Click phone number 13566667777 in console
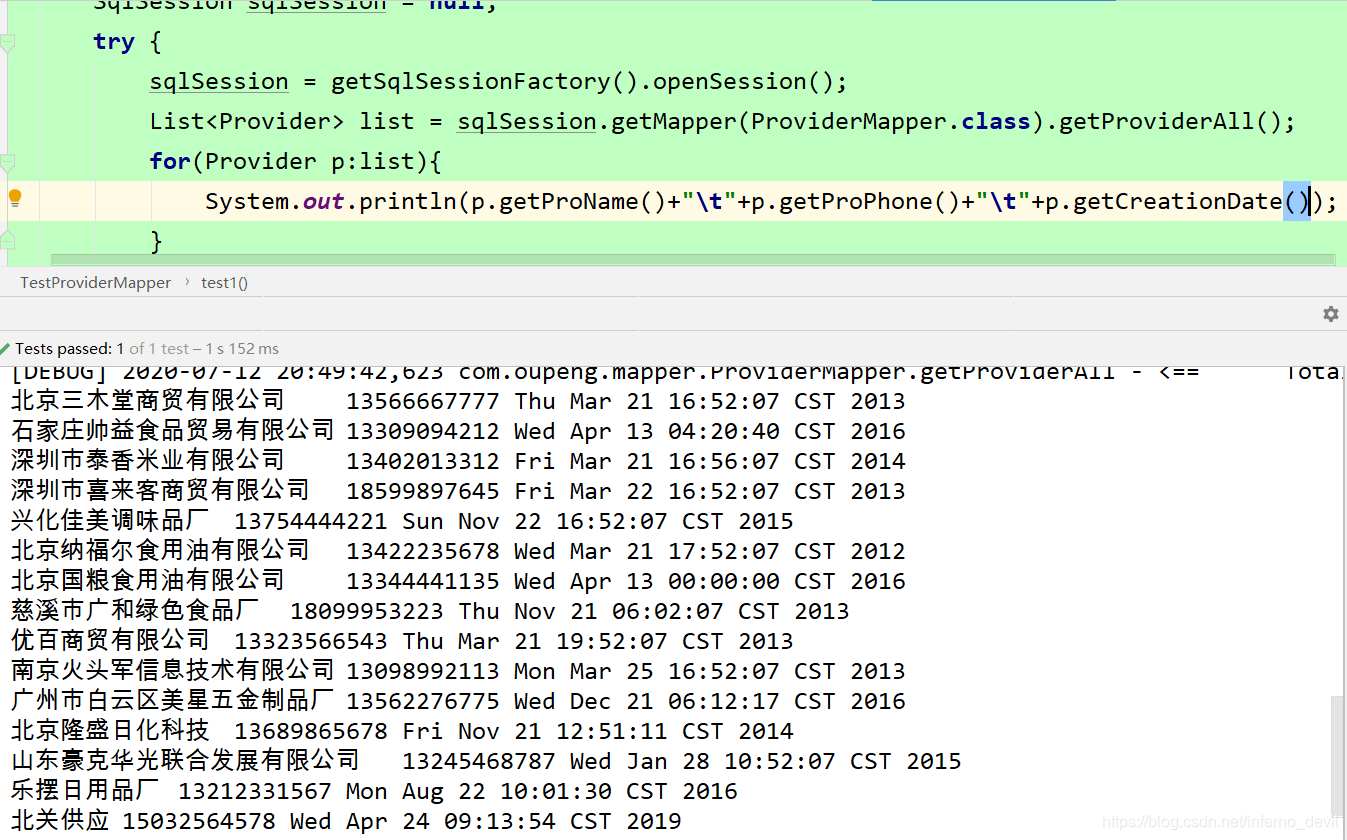 point(423,401)
